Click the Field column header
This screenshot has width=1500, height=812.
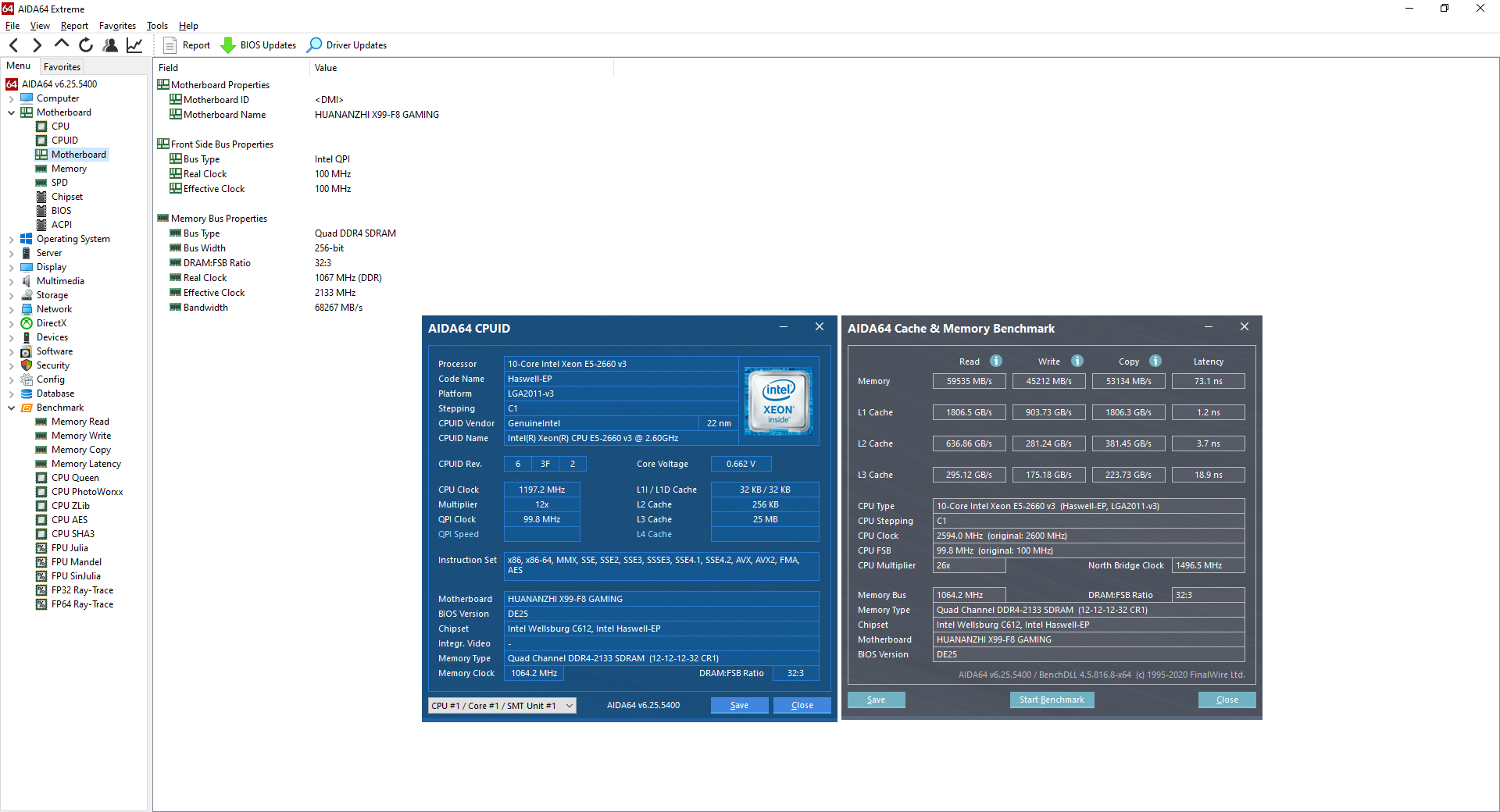pyautogui.click(x=231, y=68)
